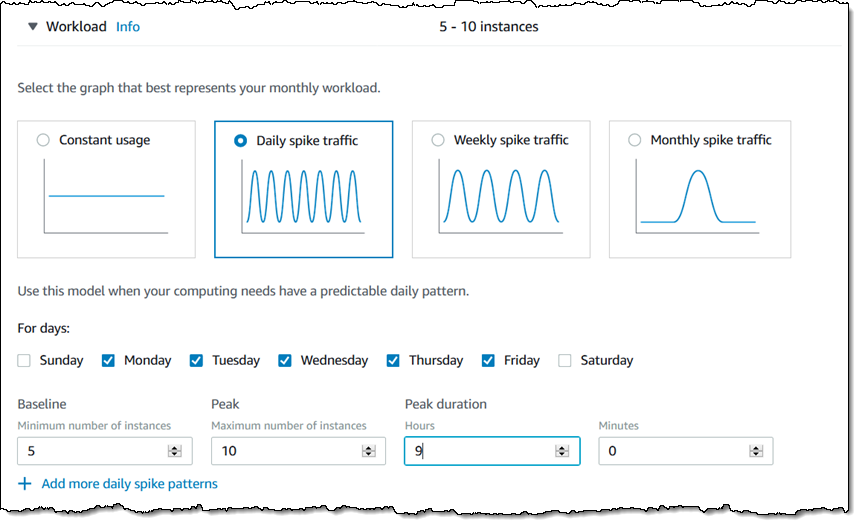The height and width of the screenshot is (525, 860).
Task: Select the Constant usage radio button
Action: point(43,140)
